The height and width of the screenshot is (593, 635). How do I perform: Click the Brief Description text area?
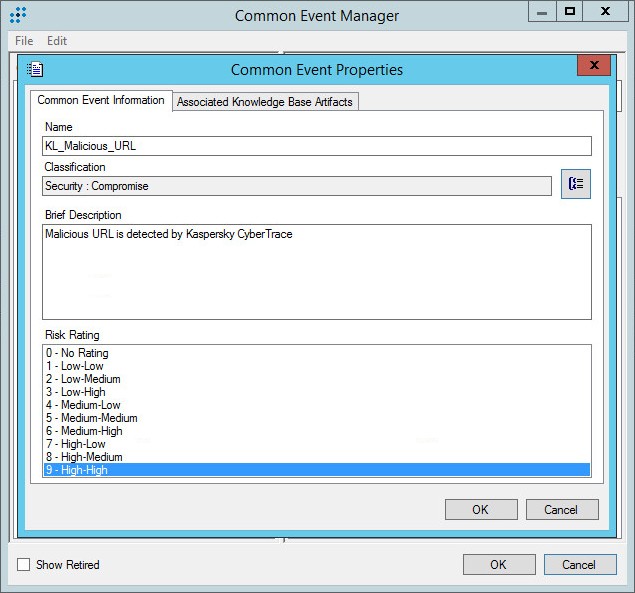click(x=316, y=271)
